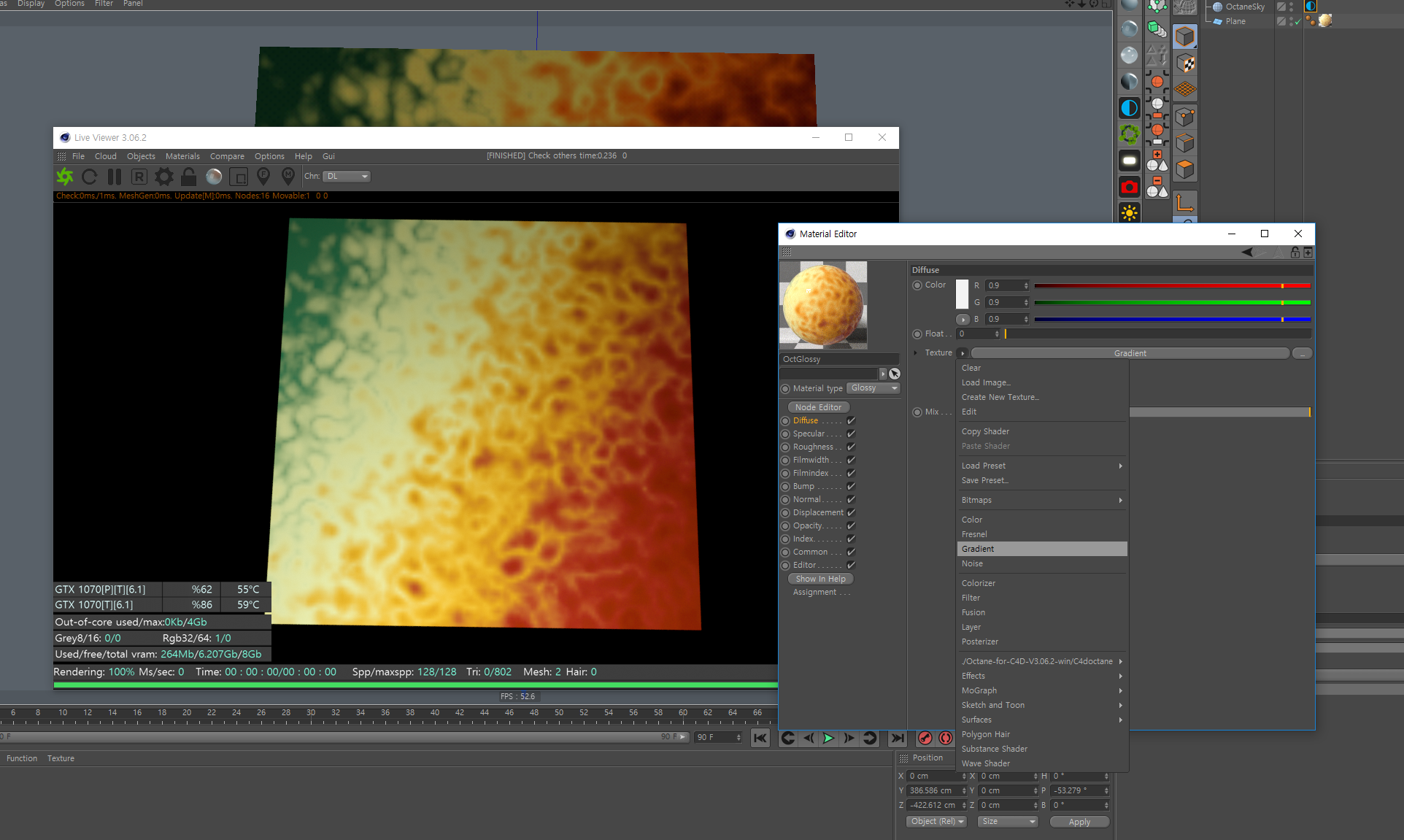Click the Show In Help button
1404x840 pixels.
point(820,579)
